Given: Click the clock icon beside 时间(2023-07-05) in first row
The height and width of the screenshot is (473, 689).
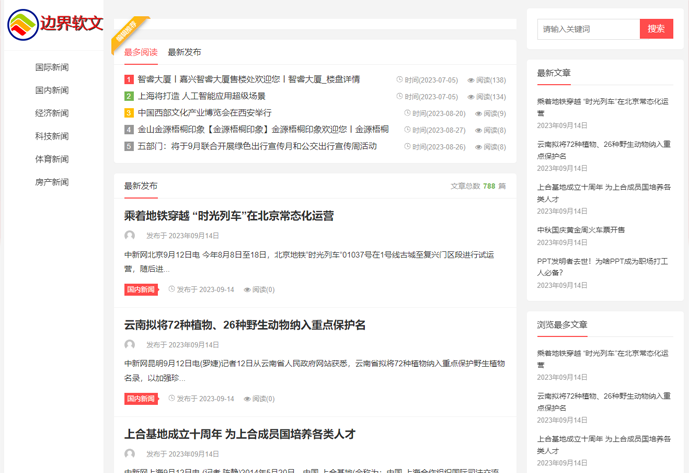Looking at the screenshot, I should tap(400, 80).
